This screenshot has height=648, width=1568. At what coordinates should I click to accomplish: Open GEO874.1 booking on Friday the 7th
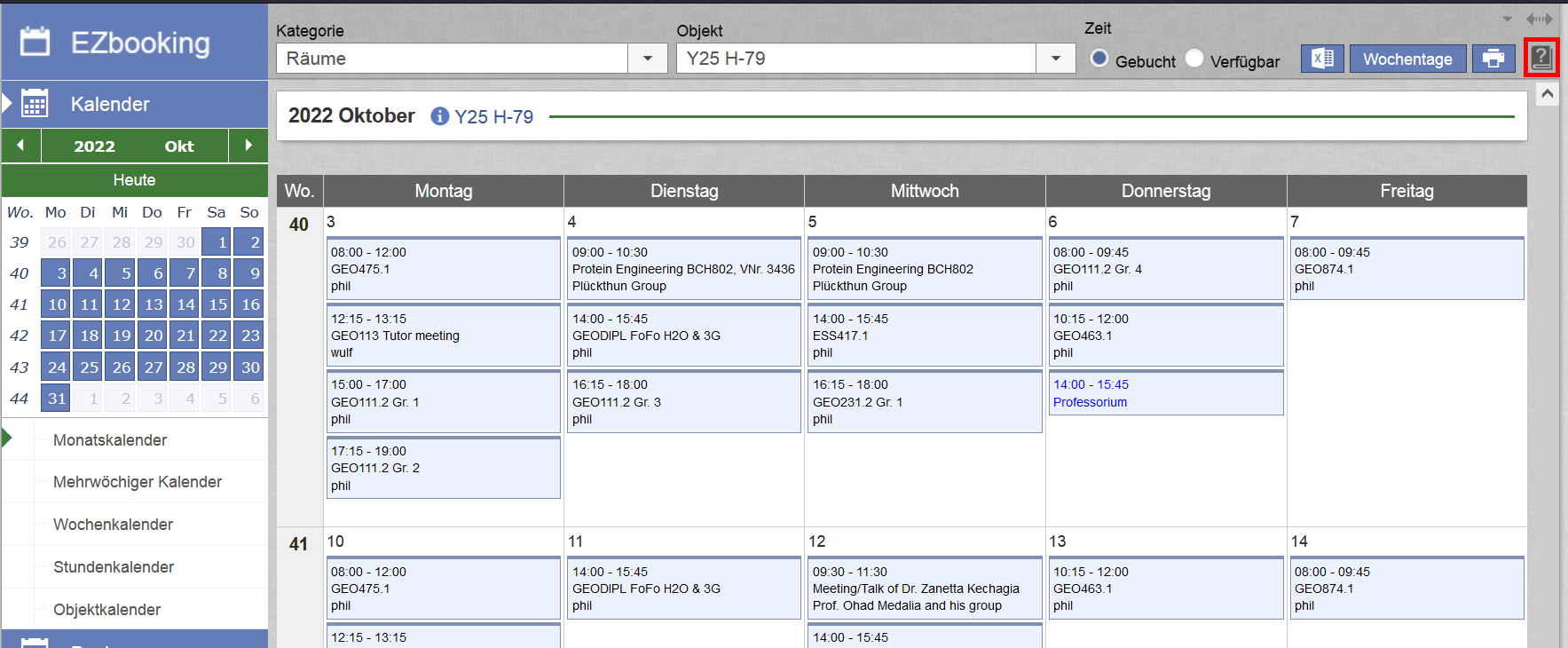coord(1407,269)
